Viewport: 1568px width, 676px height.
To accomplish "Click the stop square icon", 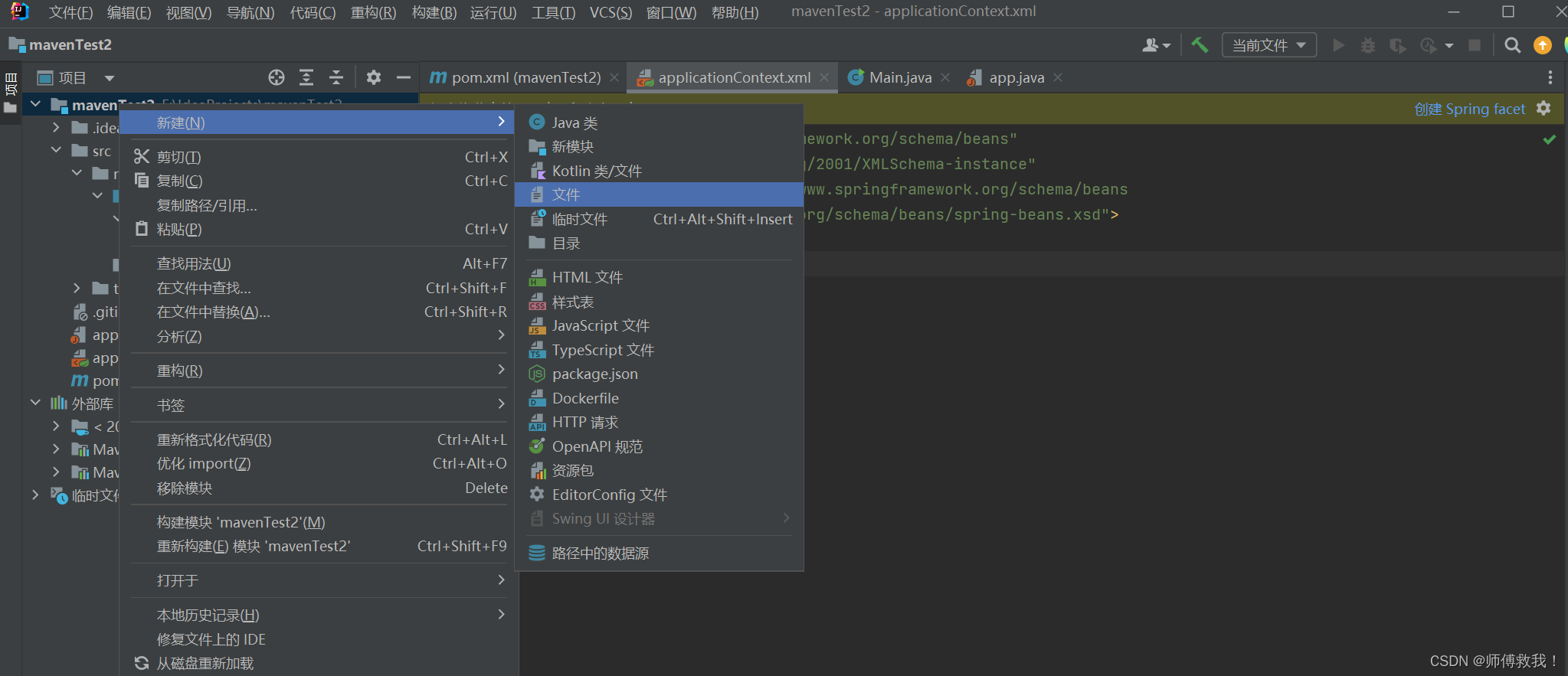I will [1474, 45].
